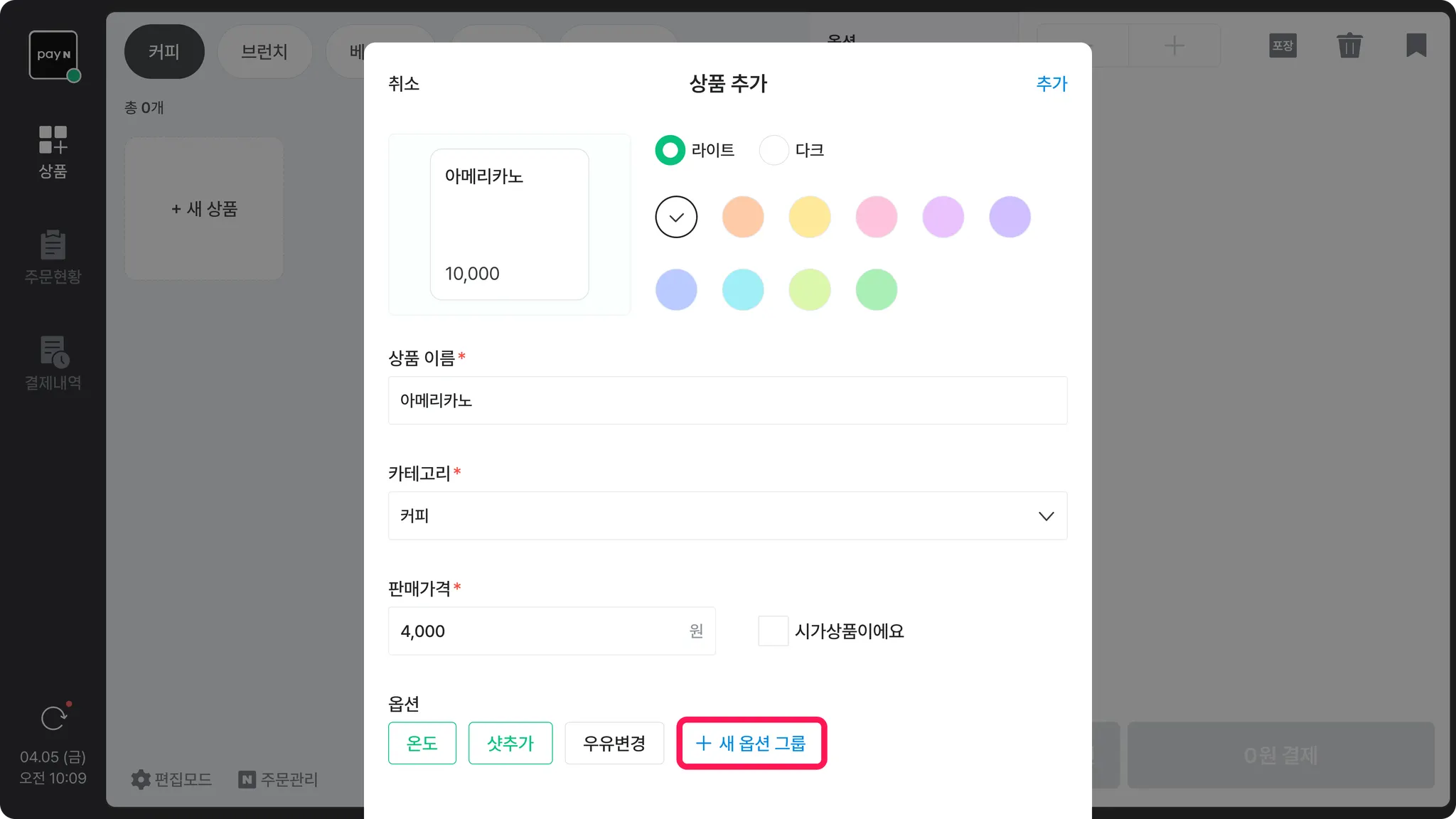1456x819 pixels.
Task: Click the 포장 takeout icon
Action: [1283, 45]
